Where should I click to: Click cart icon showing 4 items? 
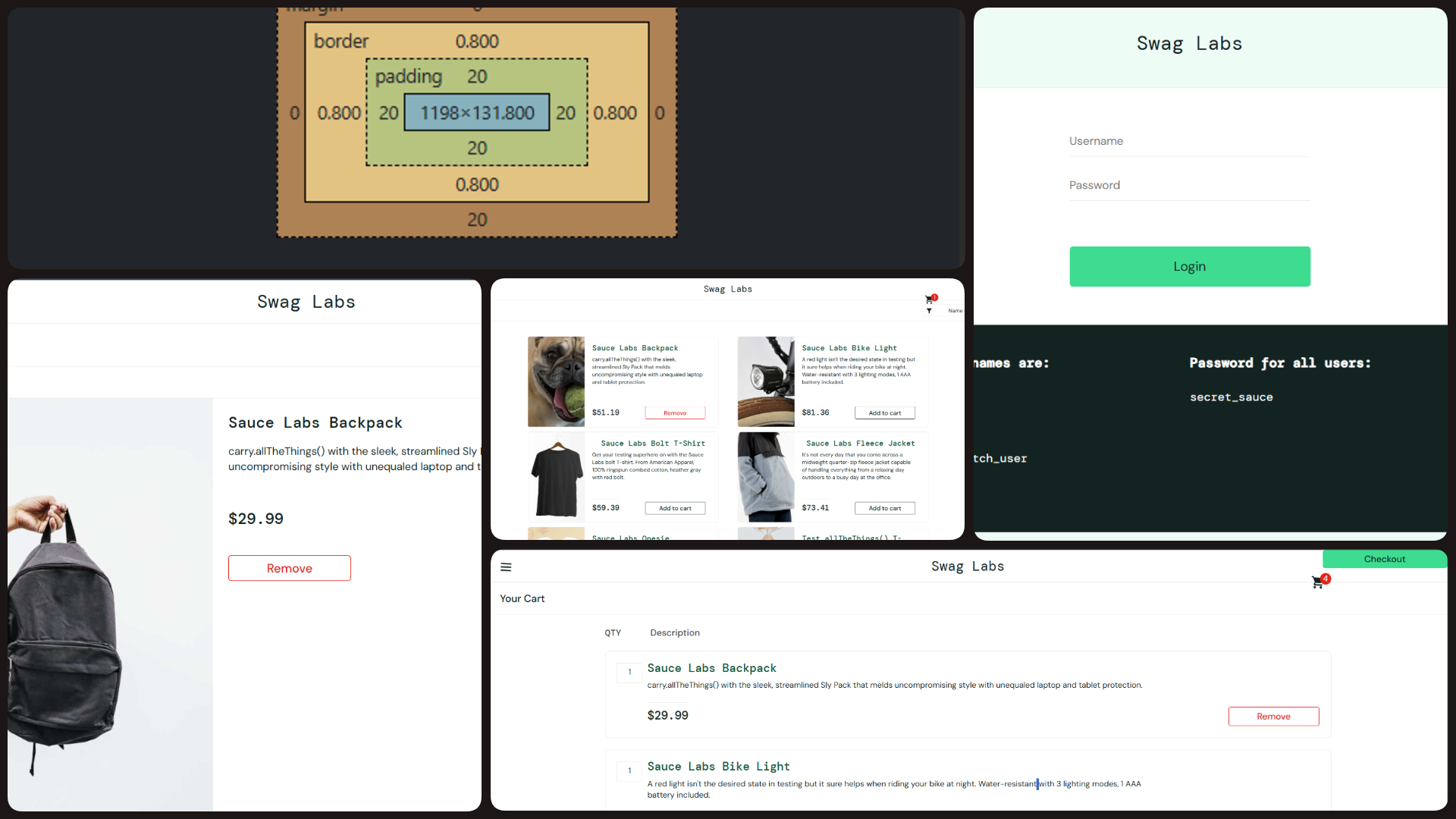1318,582
